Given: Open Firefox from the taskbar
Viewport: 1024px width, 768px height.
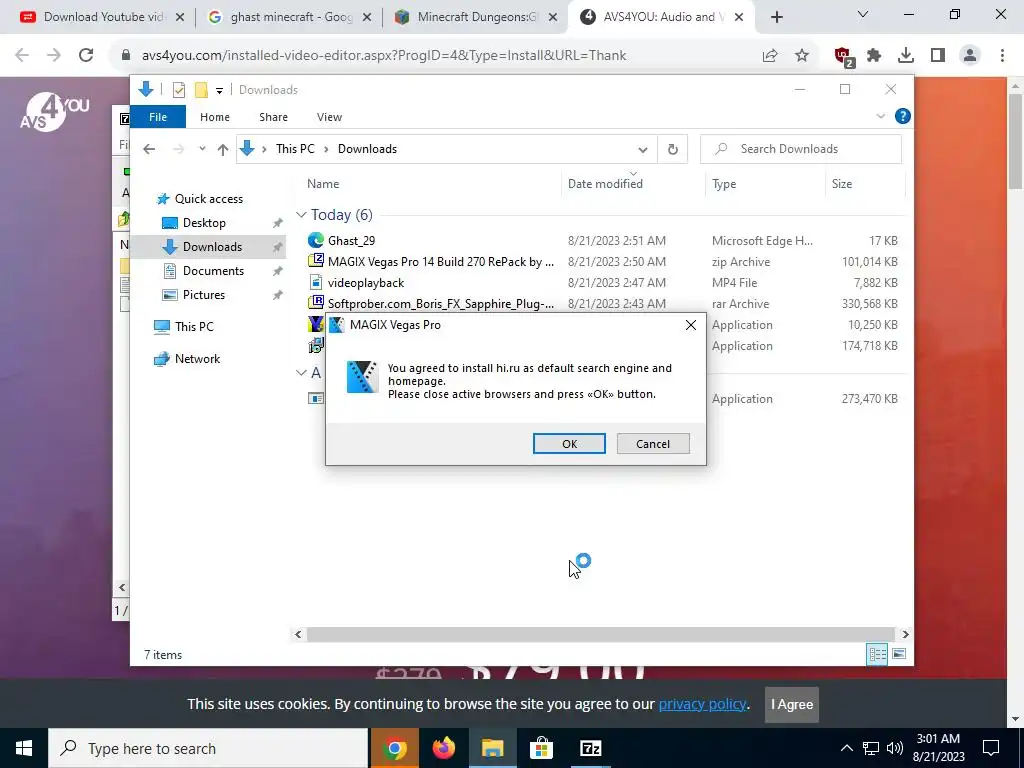Looking at the screenshot, I should pos(444,748).
